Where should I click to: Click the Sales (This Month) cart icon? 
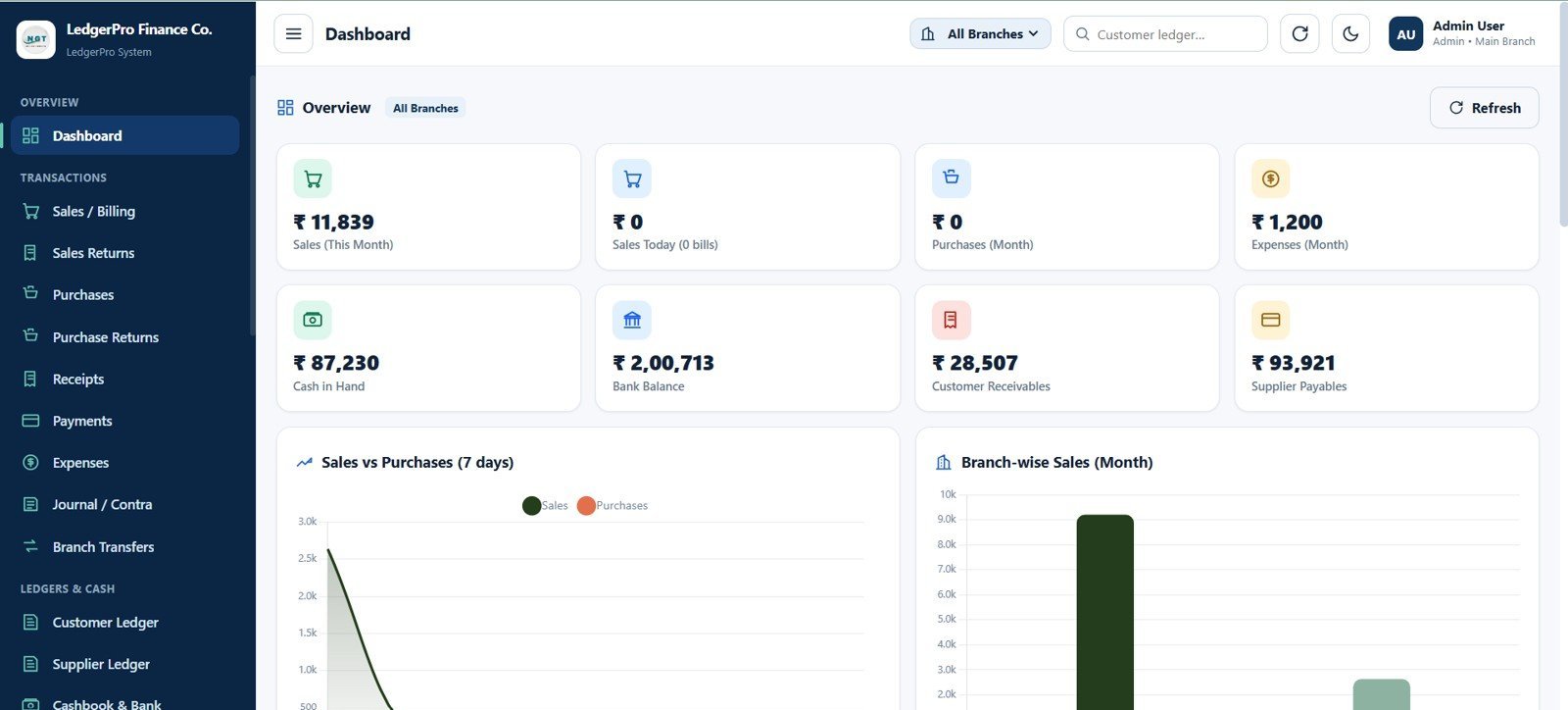click(x=313, y=178)
